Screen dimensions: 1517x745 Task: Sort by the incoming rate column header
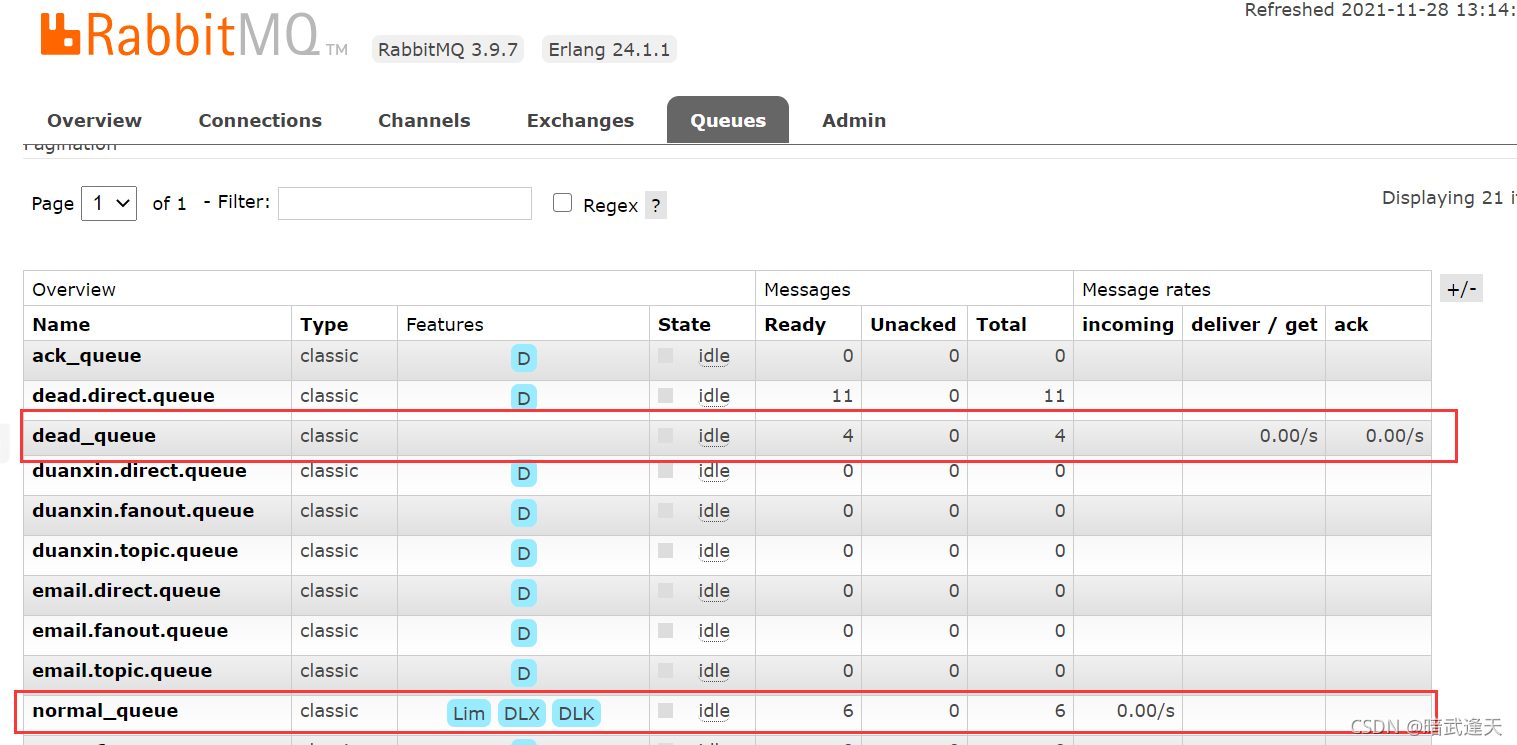click(1128, 325)
